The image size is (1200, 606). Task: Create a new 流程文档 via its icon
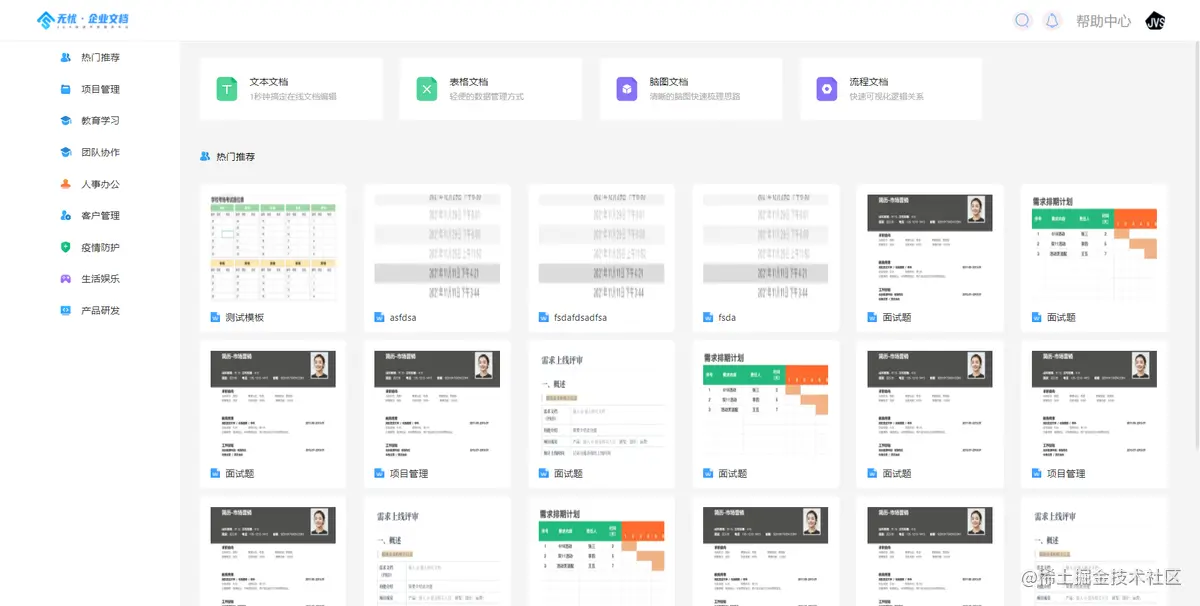[x=827, y=89]
